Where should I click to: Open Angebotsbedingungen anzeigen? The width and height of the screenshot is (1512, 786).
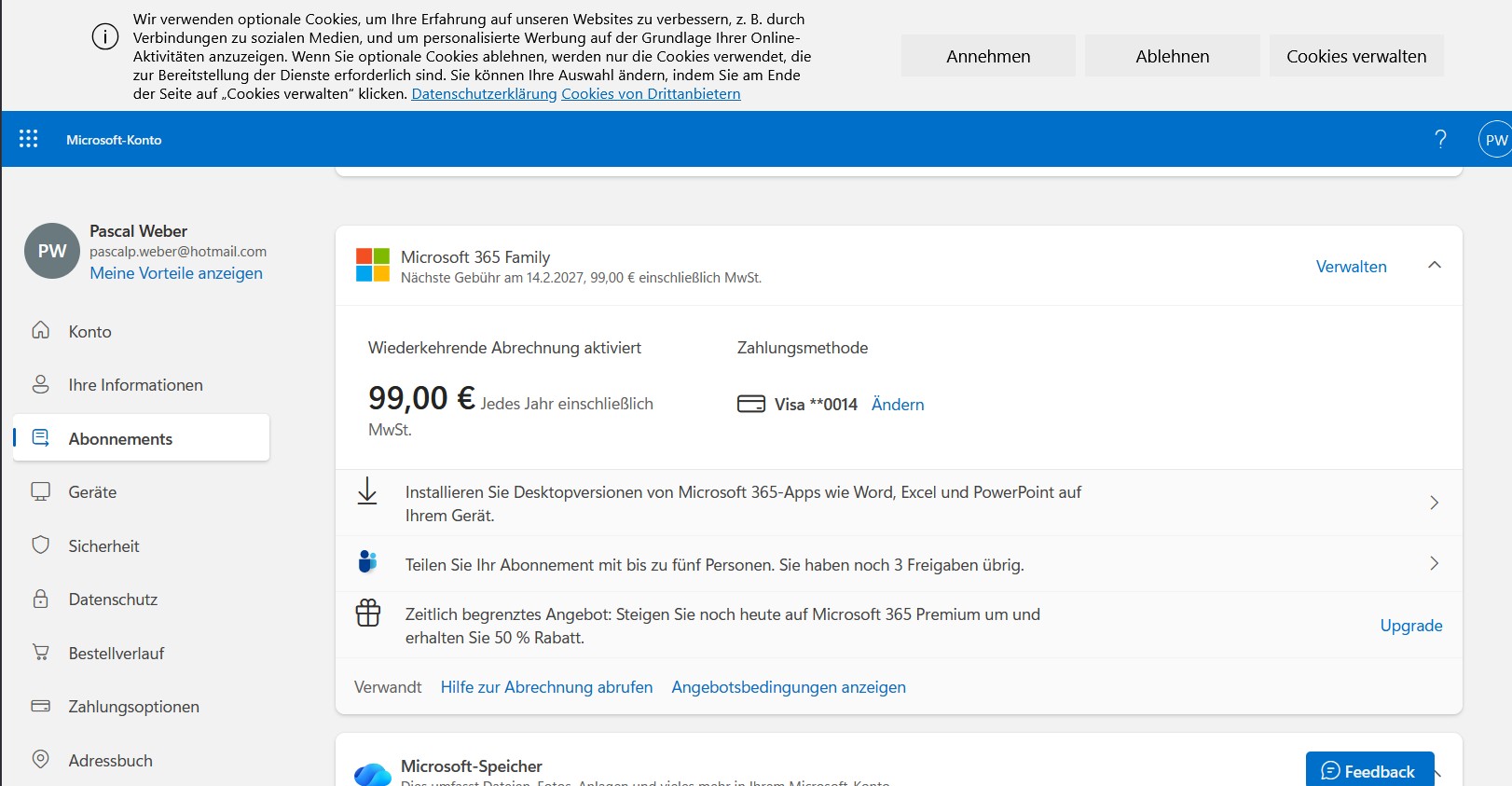click(x=789, y=687)
